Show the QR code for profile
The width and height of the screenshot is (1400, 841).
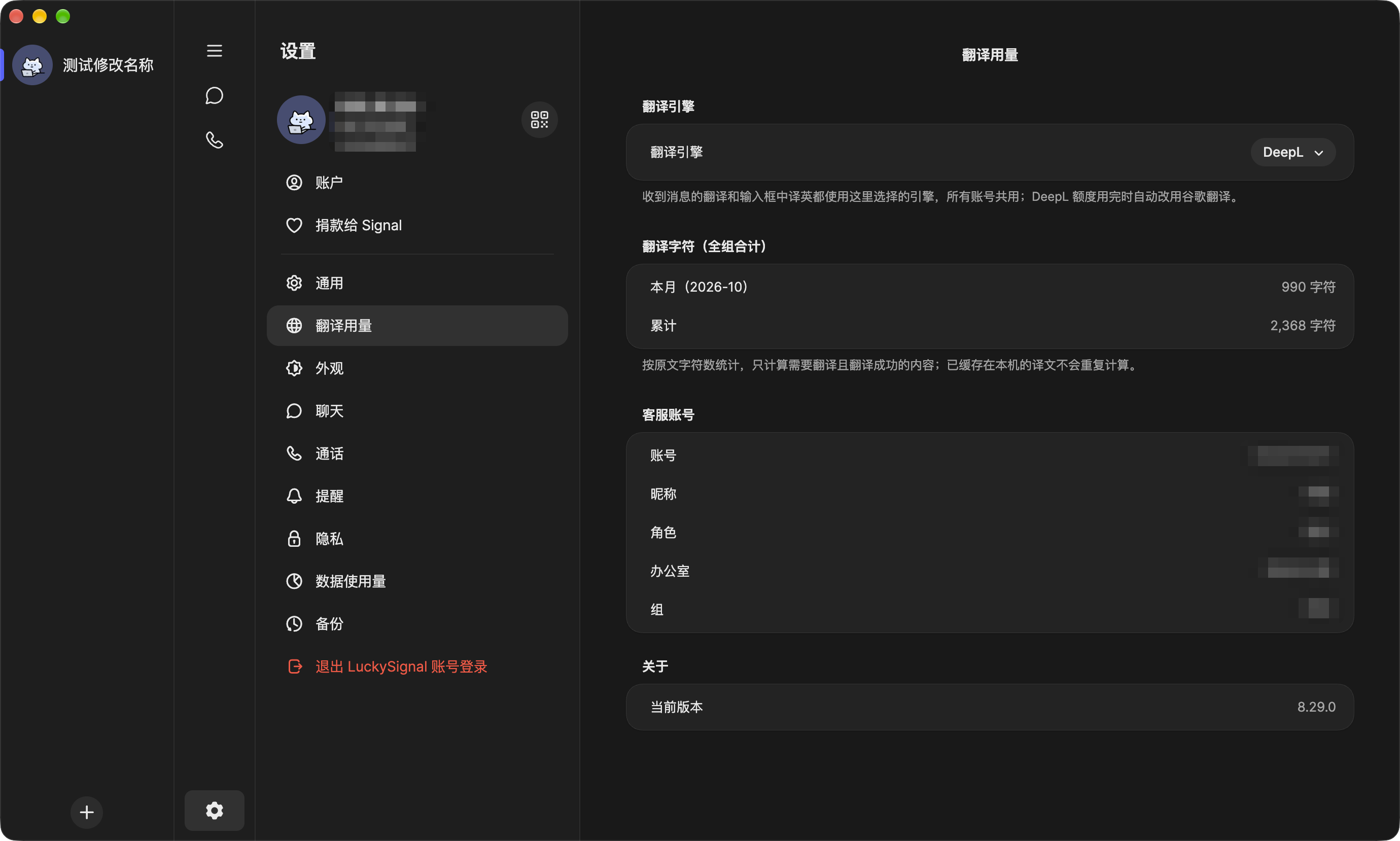point(539,120)
